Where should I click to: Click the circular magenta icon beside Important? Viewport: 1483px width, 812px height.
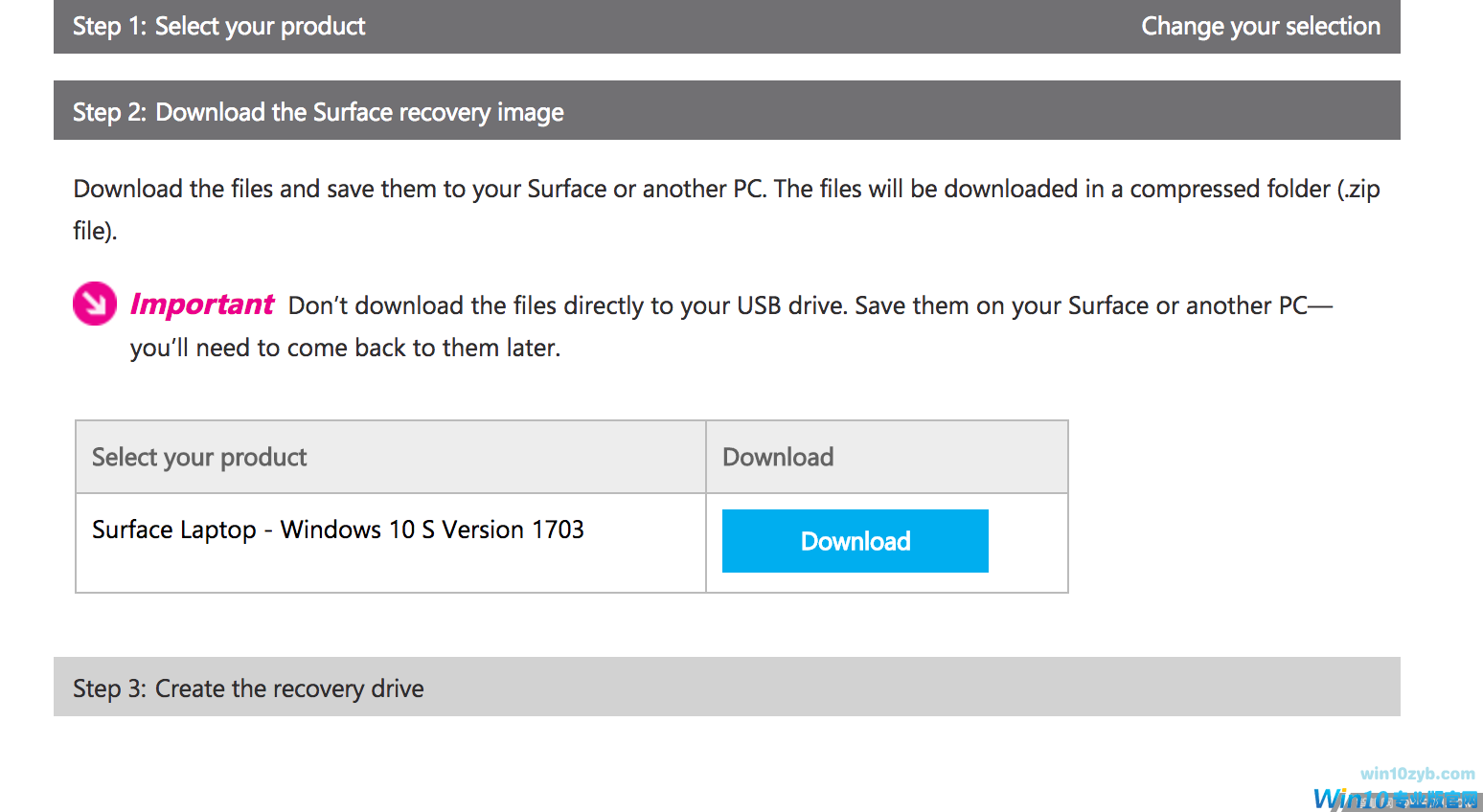94,304
